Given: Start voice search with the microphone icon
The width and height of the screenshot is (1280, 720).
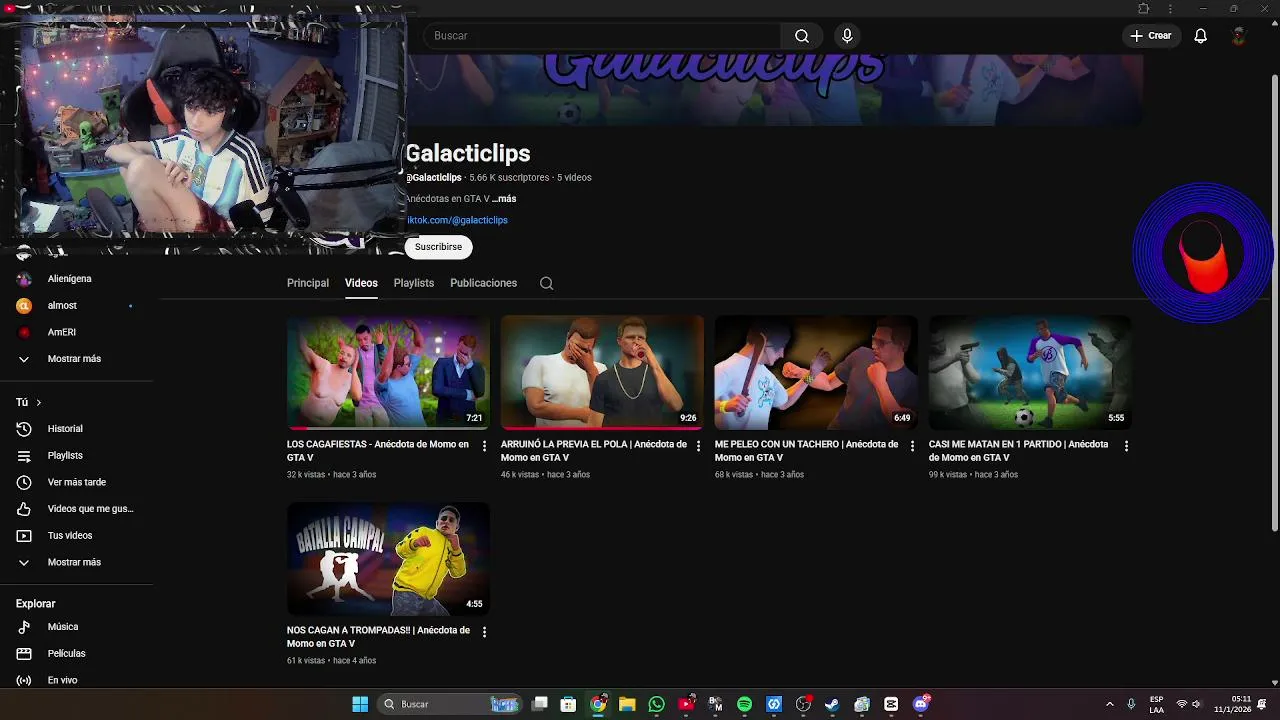Looking at the screenshot, I should [847, 36].
